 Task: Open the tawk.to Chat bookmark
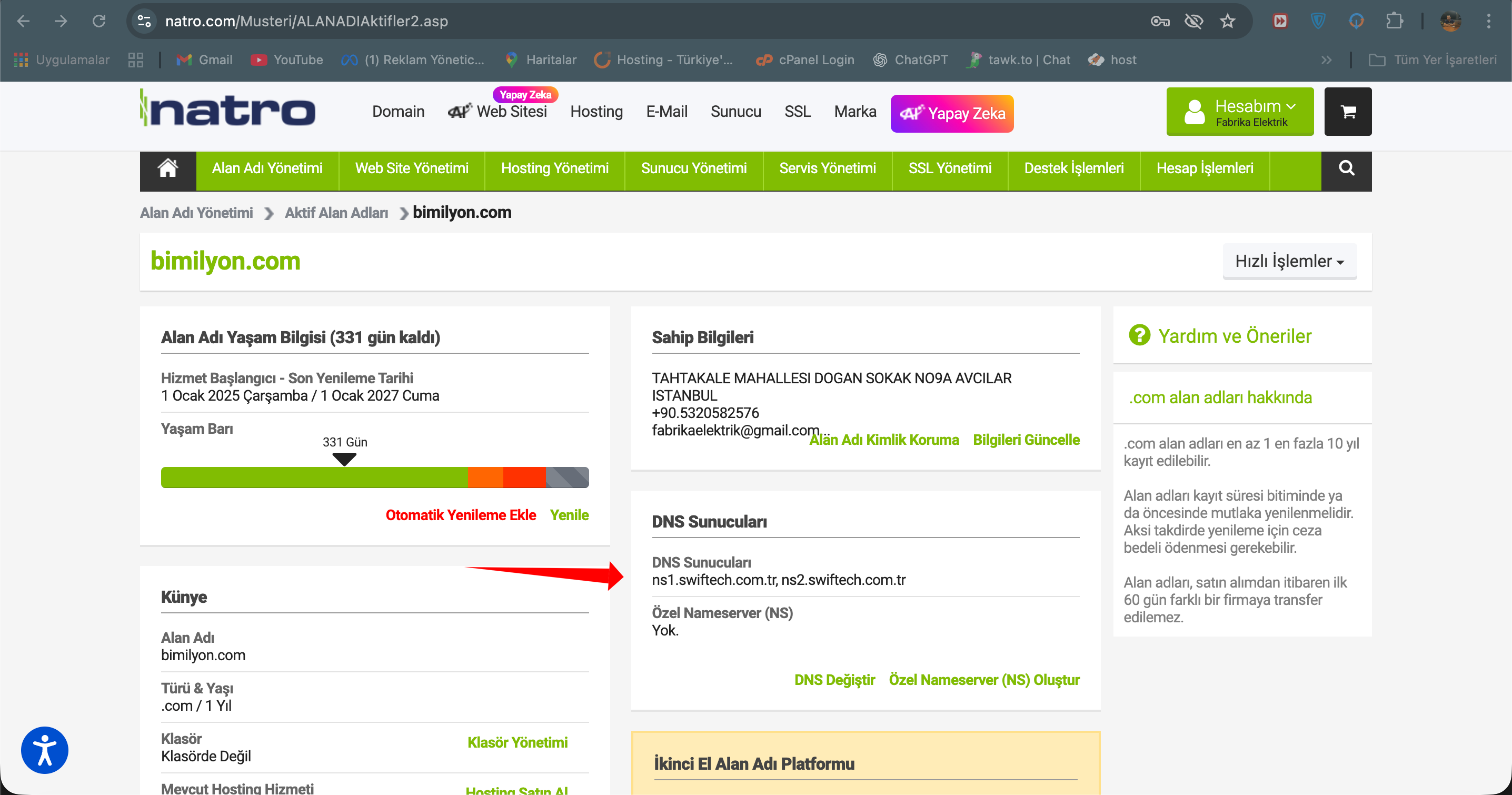[x=1018, y=59]
